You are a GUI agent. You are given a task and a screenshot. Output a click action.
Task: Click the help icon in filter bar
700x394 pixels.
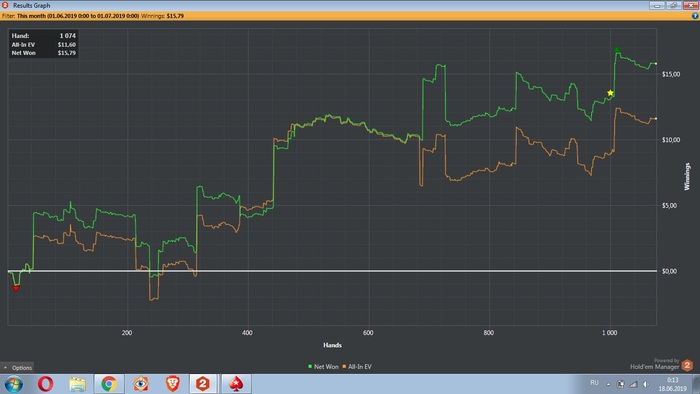coord(695,16)
